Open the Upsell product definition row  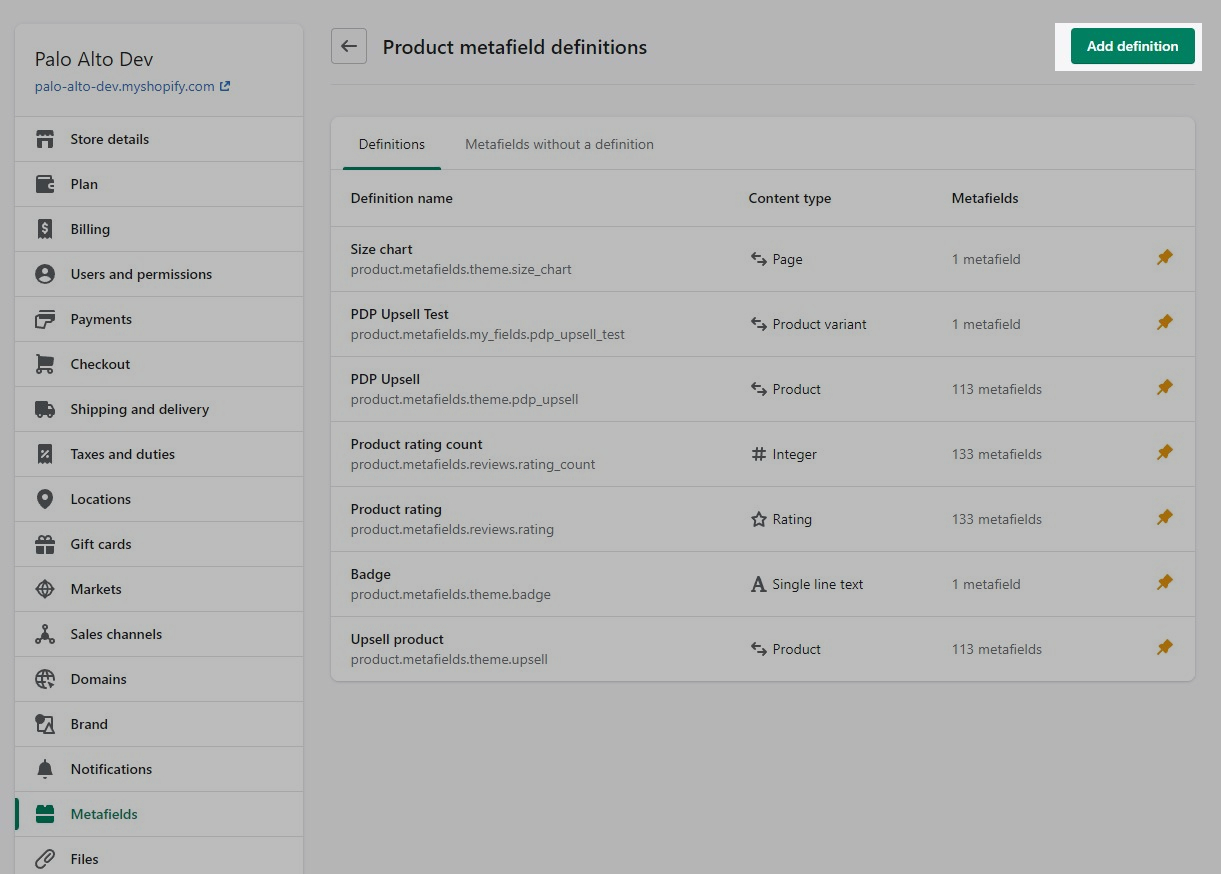tap(397, 639)
